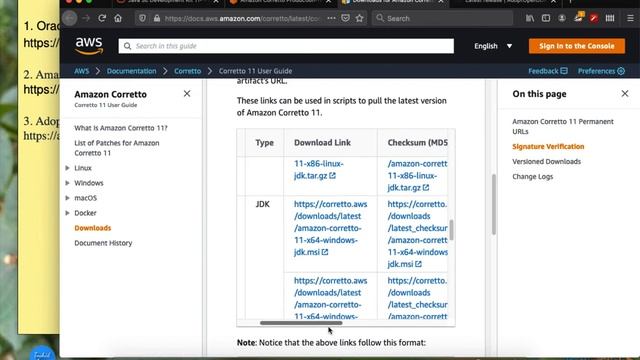Expand the Linux tree section
640x360 pixels.
tap(67, 168)
